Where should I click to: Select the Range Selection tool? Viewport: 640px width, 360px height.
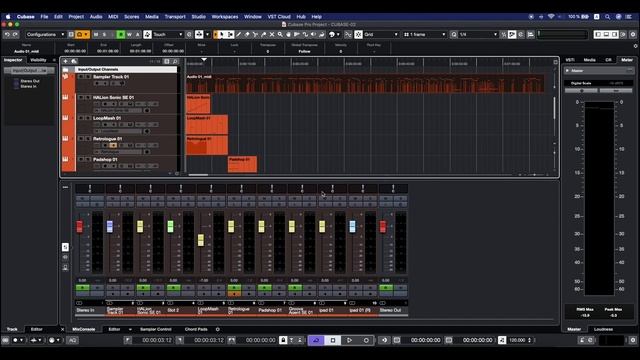tap(231, 35)
